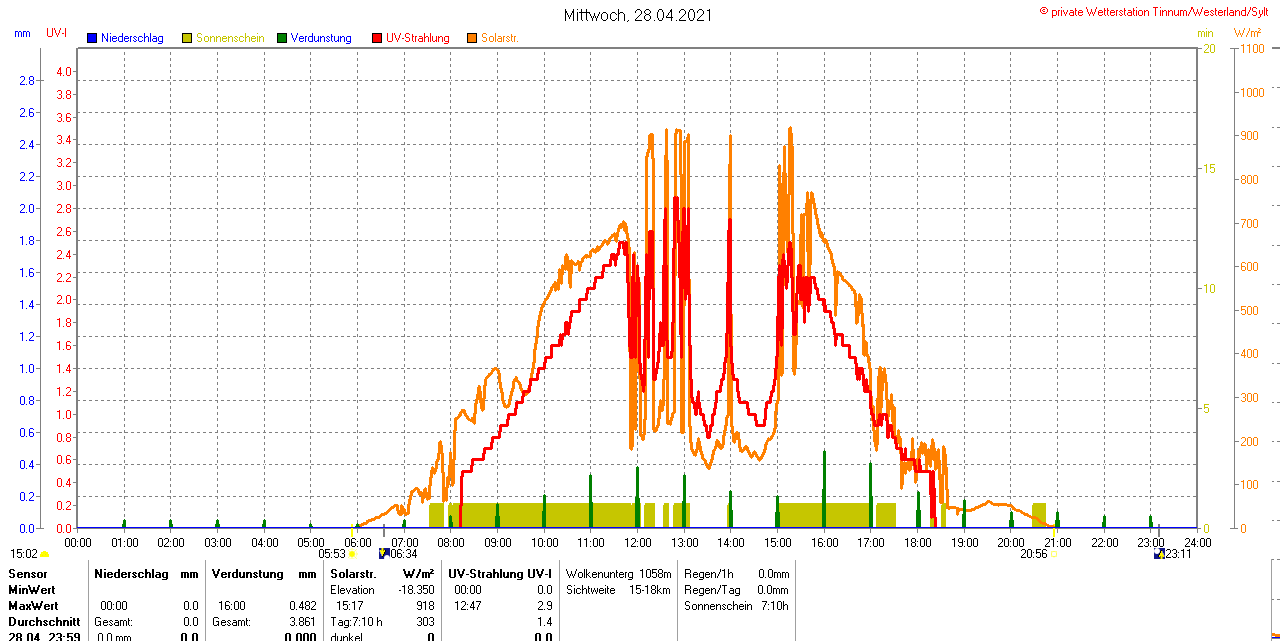
Task: Click the sunset icon next to 20:56
Action: (1054, 554)
